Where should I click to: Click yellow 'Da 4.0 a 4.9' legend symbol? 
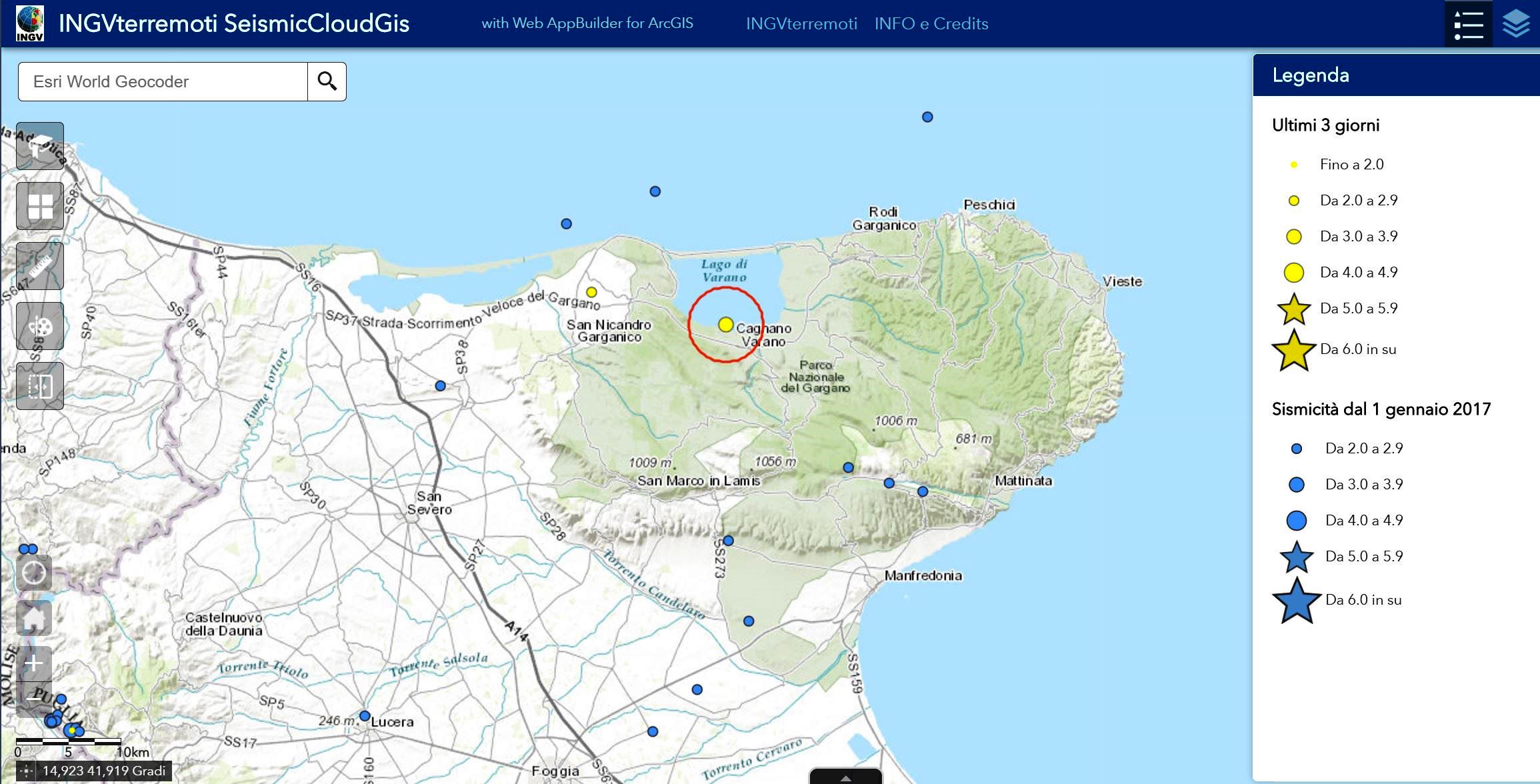(x=1293, y=273)
